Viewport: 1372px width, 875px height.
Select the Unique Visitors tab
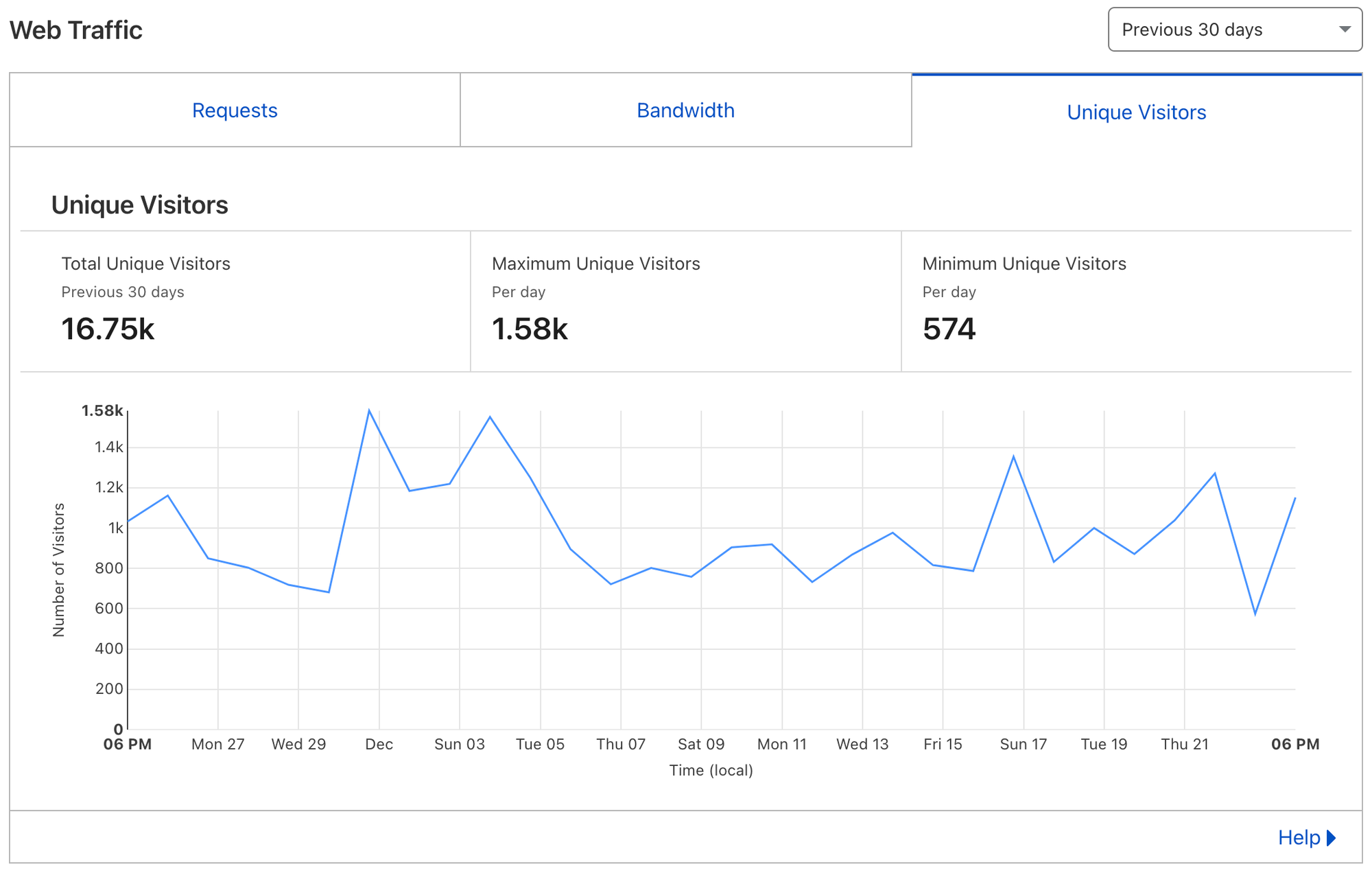click(x=1136, y=112)
